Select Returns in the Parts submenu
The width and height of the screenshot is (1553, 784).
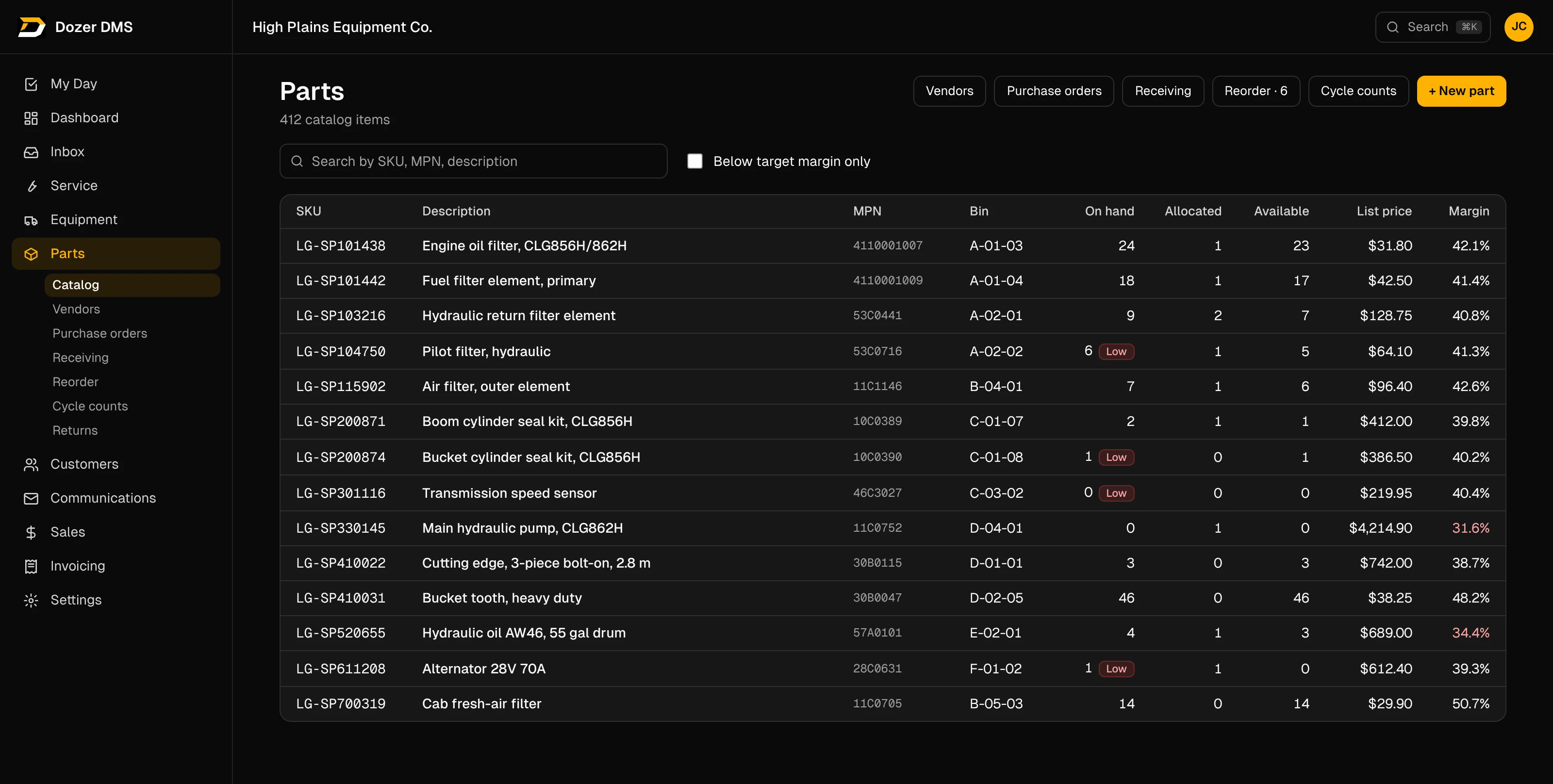click(75, 430)
